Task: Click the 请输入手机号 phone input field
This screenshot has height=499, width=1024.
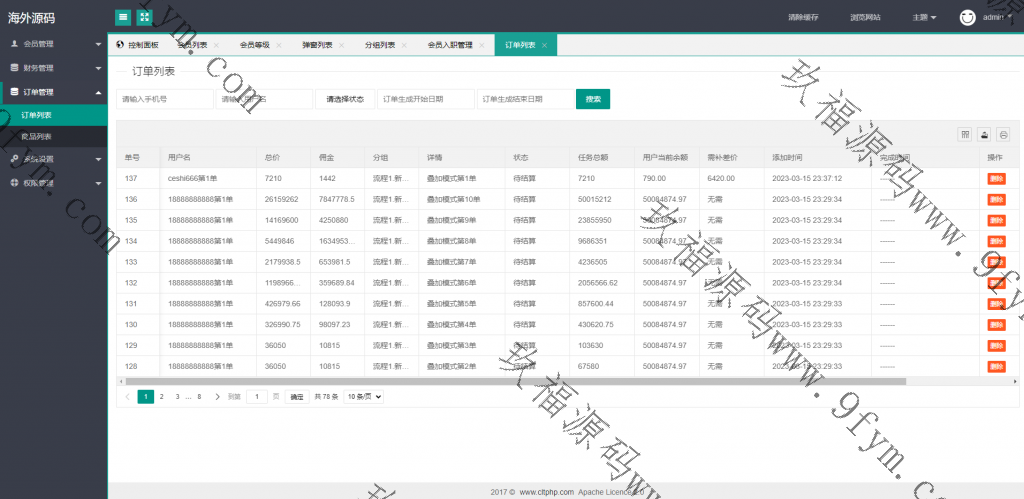Action: (164, 99)
